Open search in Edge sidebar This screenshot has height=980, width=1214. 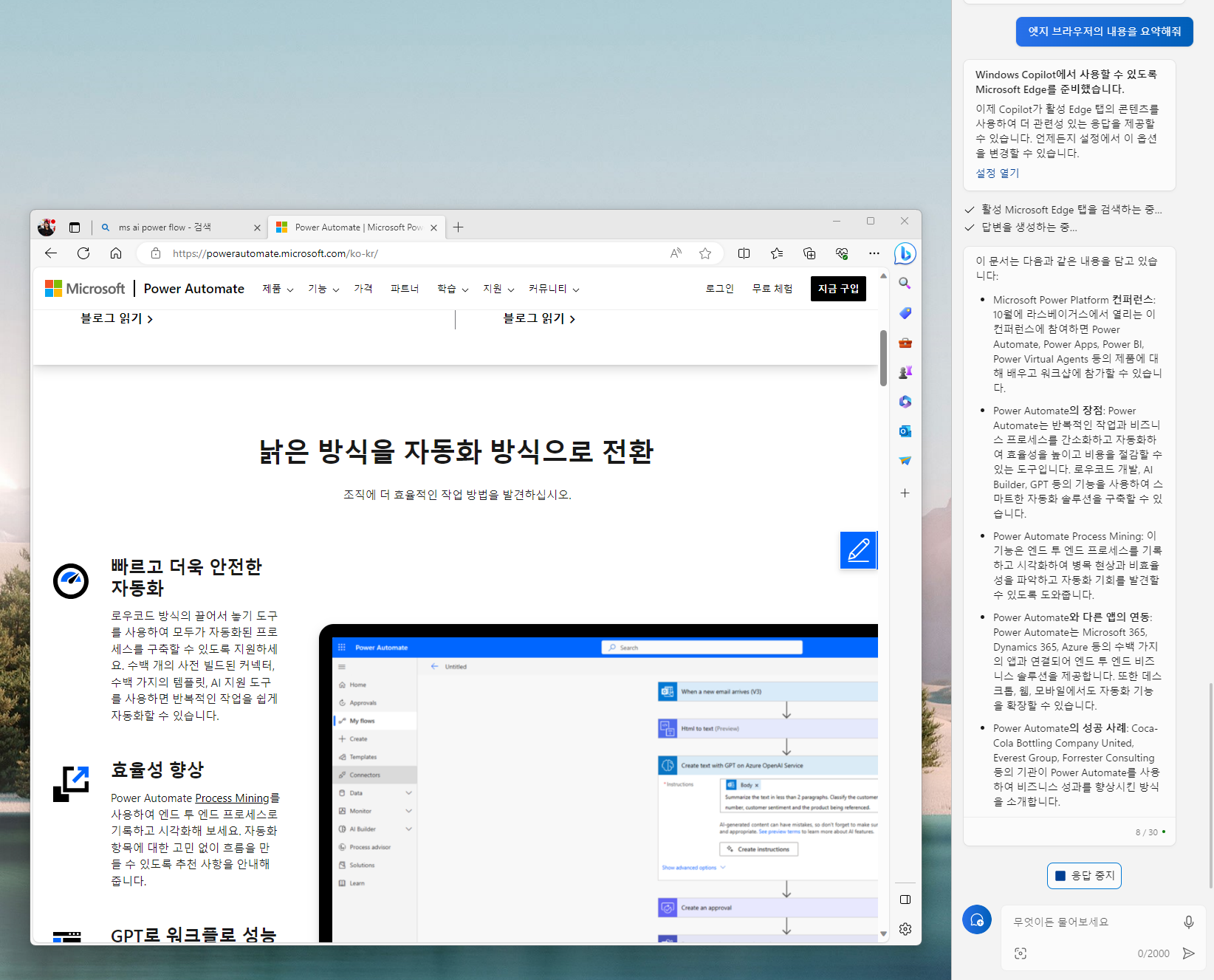(905, 283)
